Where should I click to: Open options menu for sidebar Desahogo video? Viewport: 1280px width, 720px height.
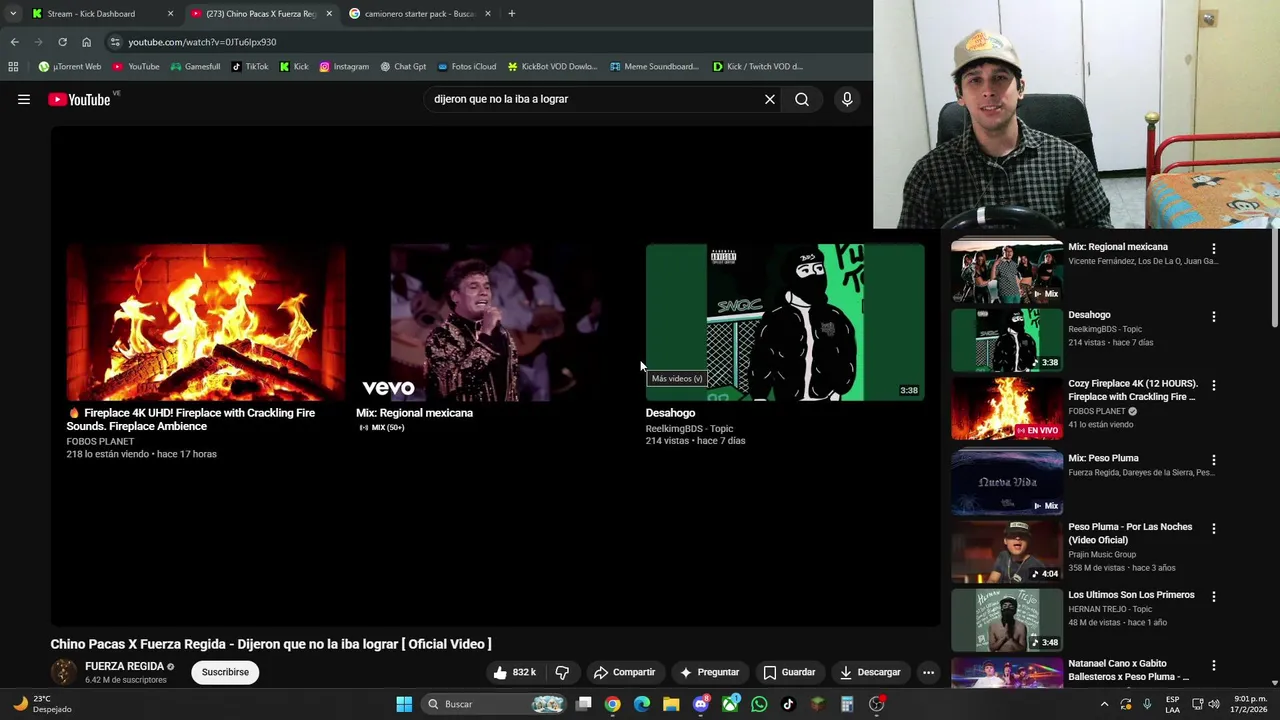tap(1214, 317)
